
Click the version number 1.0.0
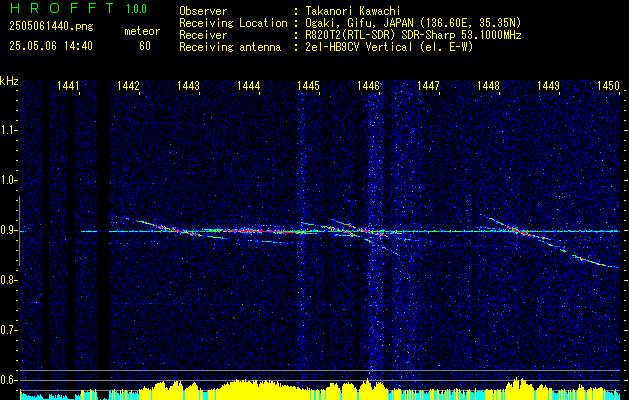pos(136,9)
